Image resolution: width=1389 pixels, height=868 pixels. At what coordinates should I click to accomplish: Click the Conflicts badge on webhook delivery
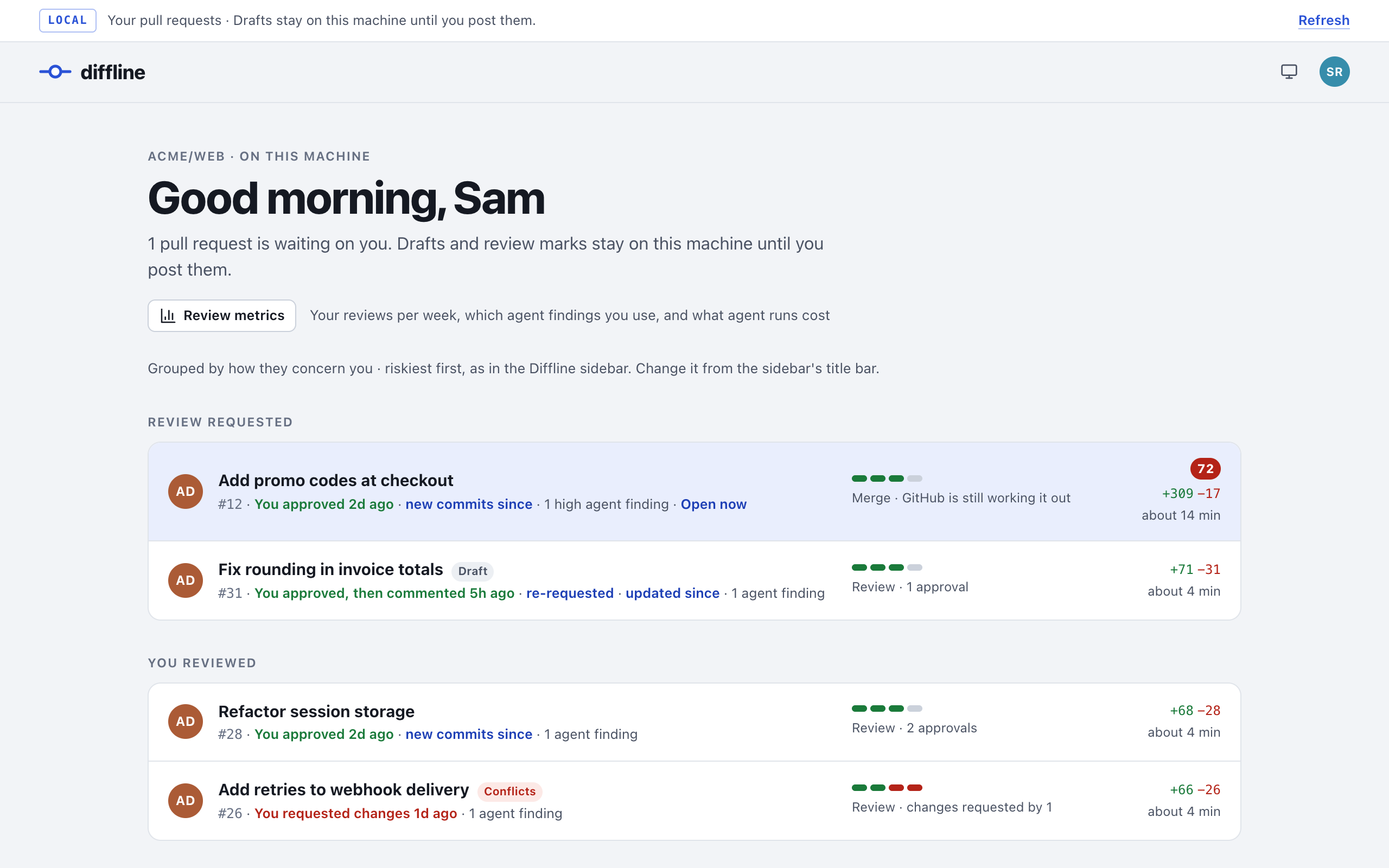coord(509,791)
